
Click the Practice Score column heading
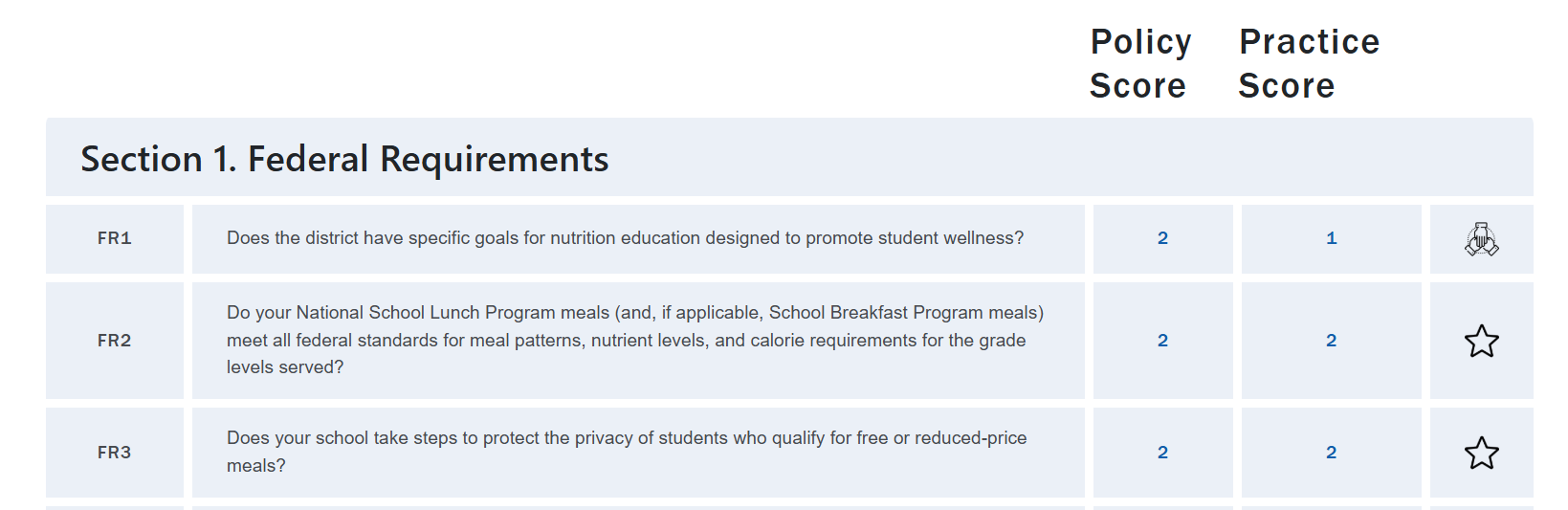[x=1309, y=63]
